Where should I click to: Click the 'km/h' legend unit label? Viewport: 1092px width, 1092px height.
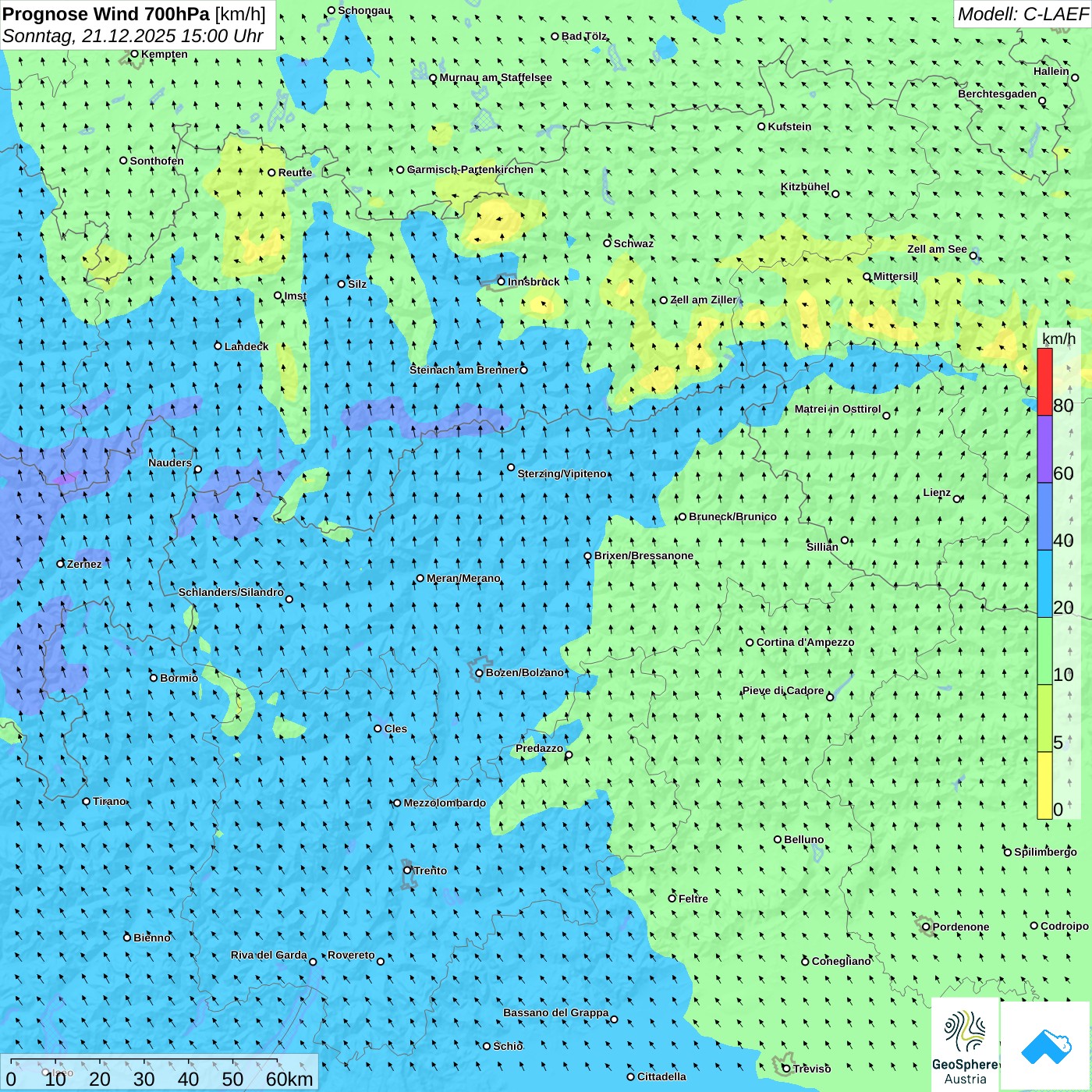(1058, 338)
